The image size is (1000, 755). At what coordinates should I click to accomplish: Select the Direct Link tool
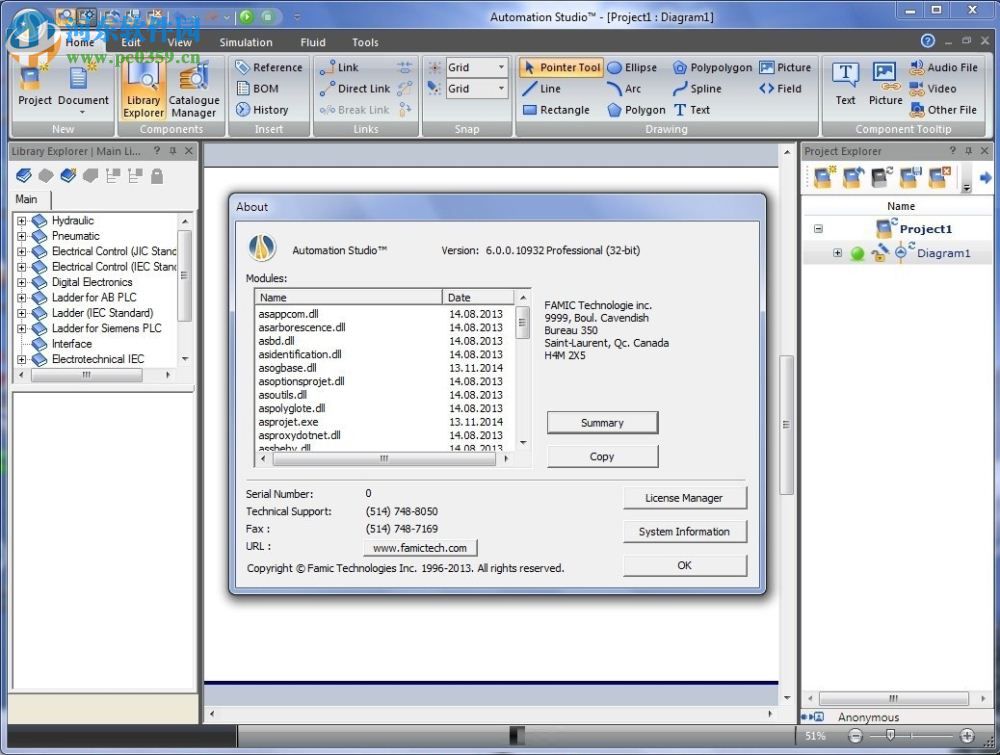pyautogui.click(x=355, y=89)
